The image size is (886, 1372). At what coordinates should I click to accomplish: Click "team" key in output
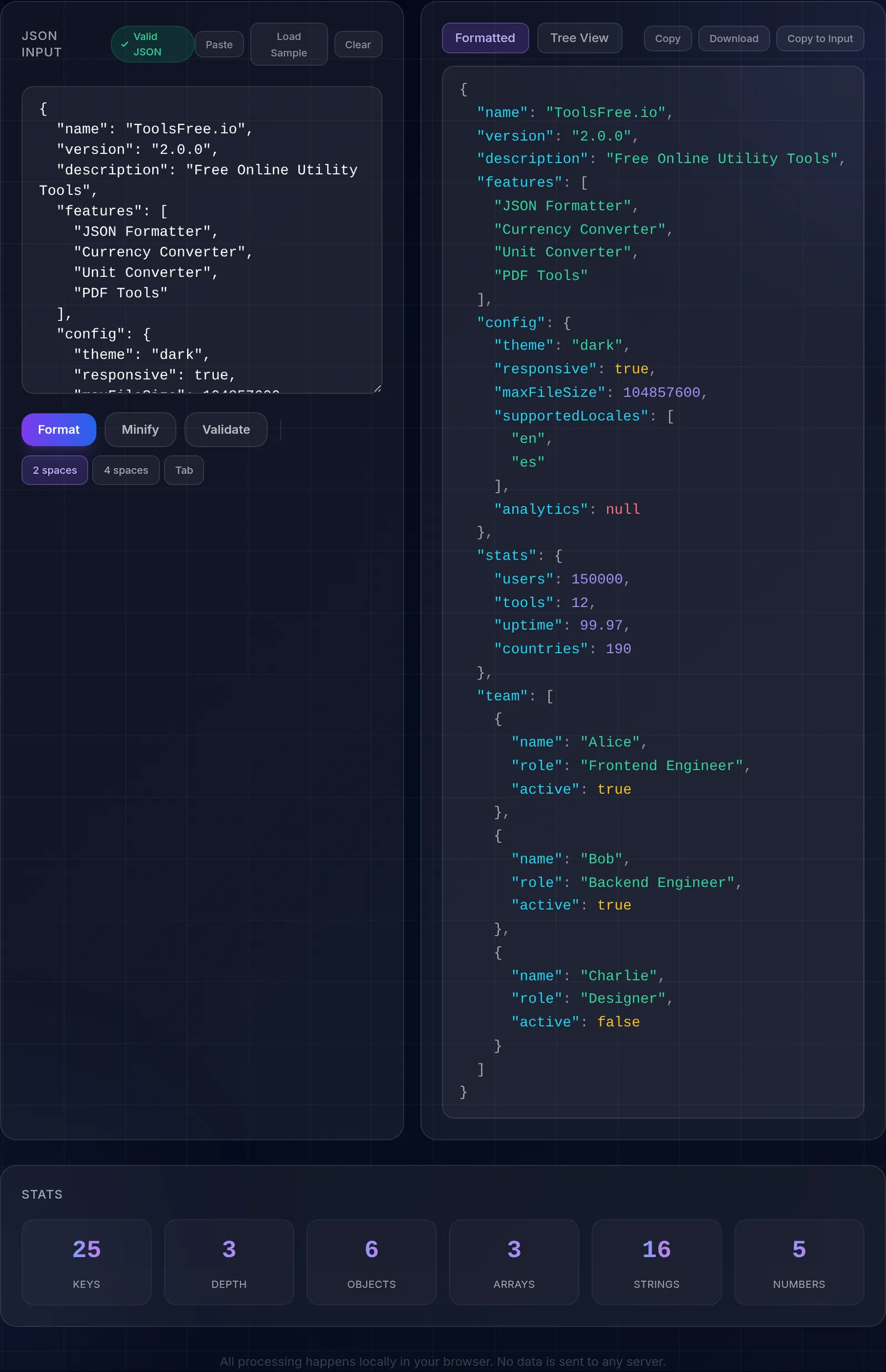click(502, 695)
